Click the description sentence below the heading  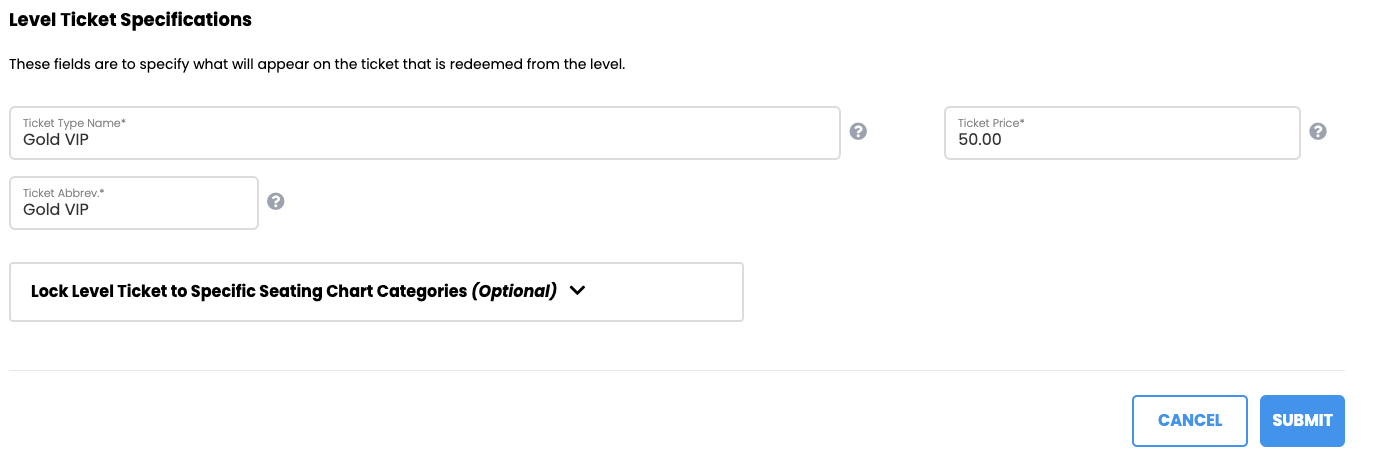point(317,64)
